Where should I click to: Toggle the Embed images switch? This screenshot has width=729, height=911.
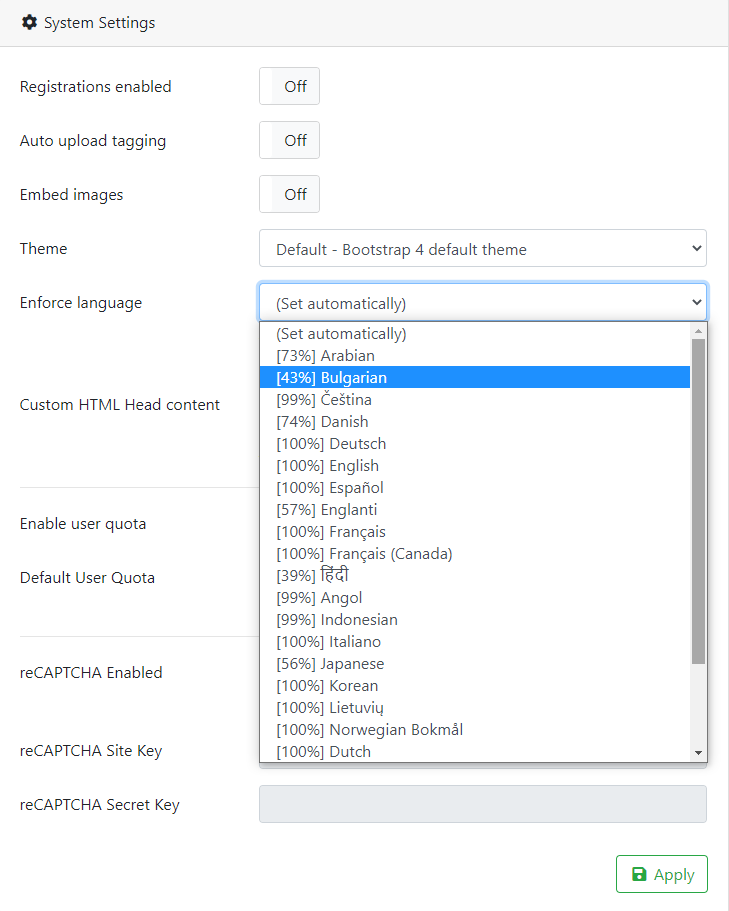click(x=289, y=194)
